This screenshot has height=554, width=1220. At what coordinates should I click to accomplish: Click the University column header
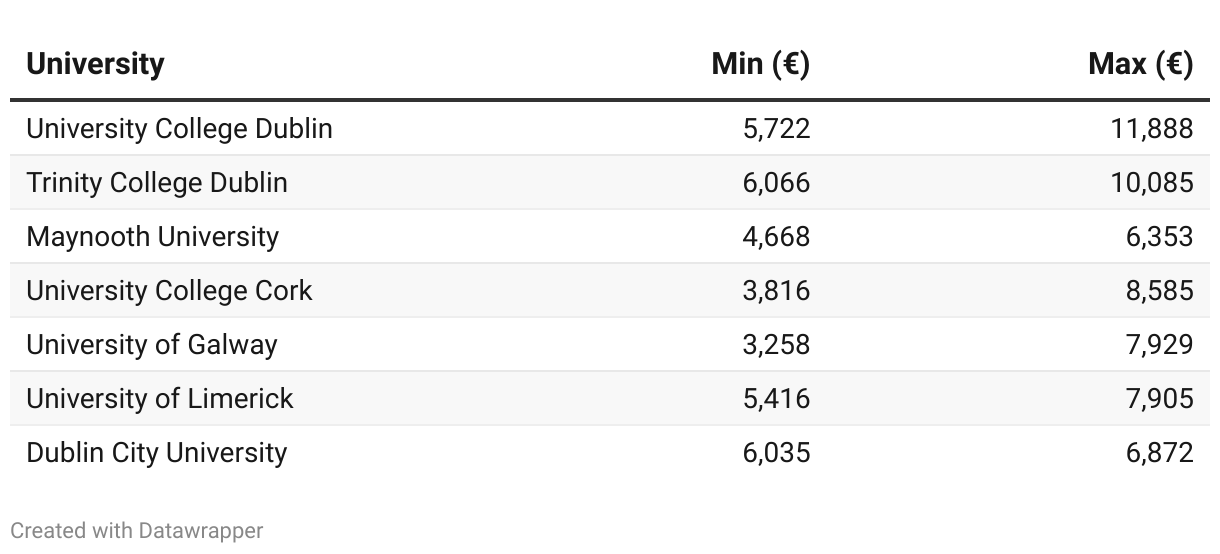95,64
